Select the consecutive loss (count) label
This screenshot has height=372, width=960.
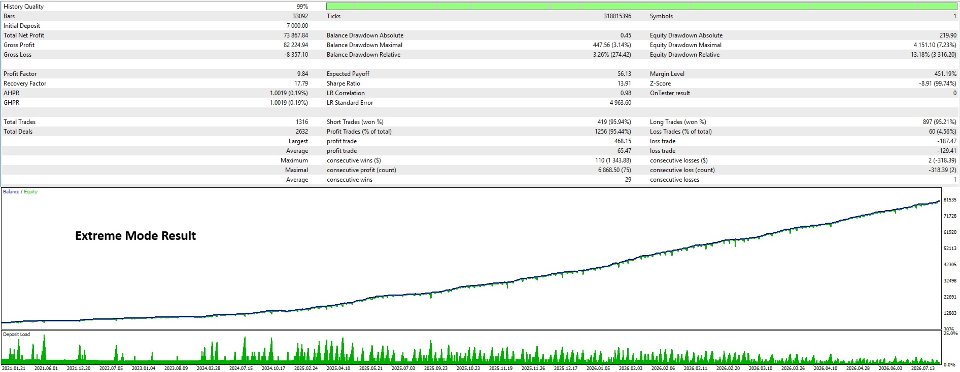click(681, 169)
